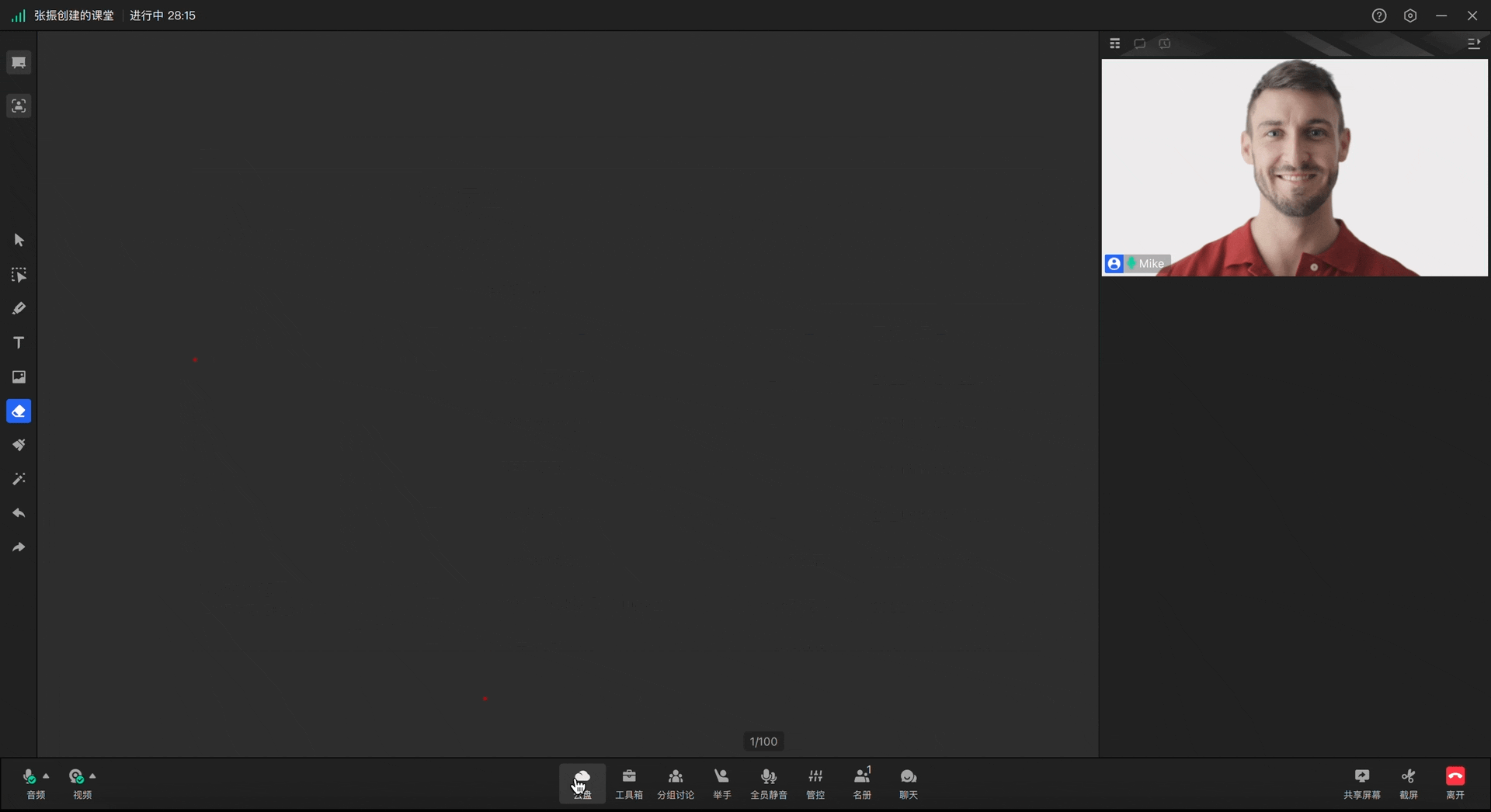Show the 名册 participant roster

(862, 784)
